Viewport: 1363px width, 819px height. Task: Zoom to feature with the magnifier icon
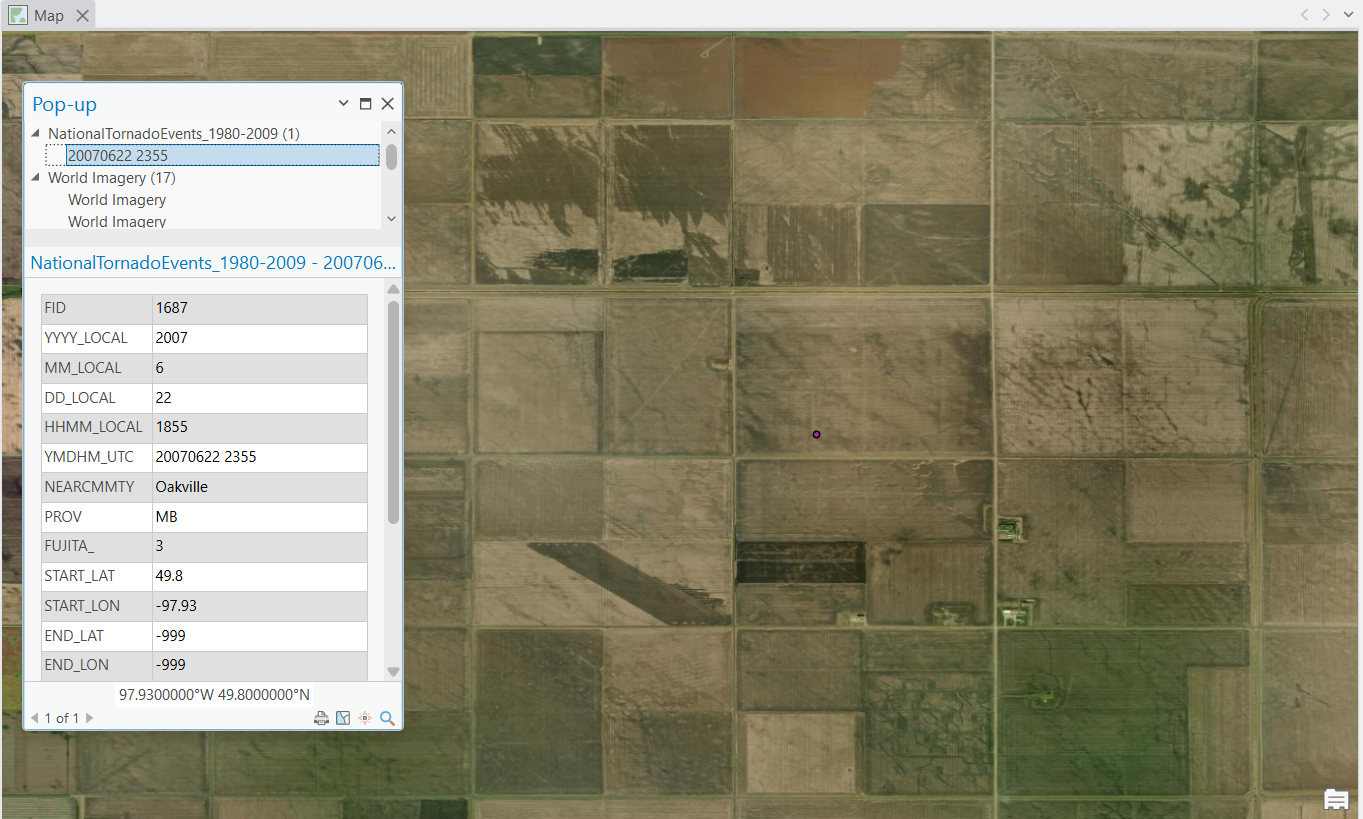tap(387, 718)
